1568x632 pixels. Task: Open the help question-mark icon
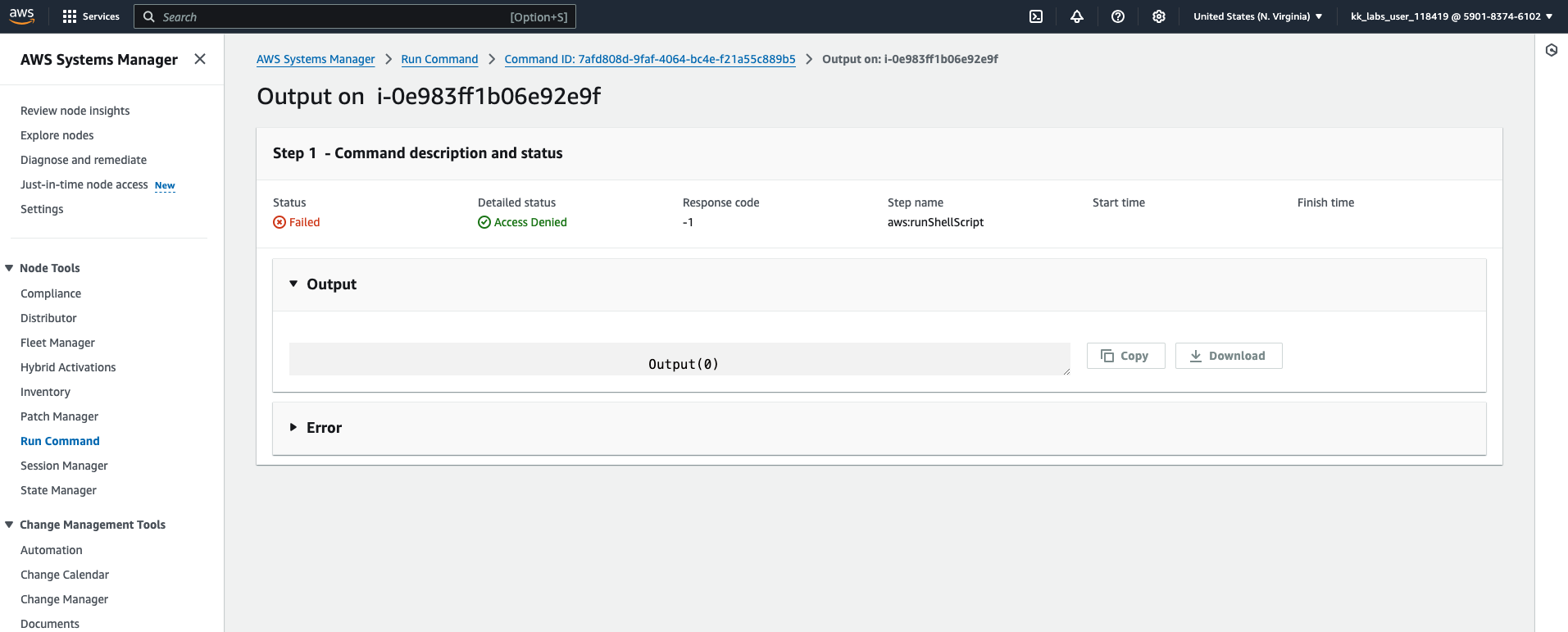click(1118, 16)
